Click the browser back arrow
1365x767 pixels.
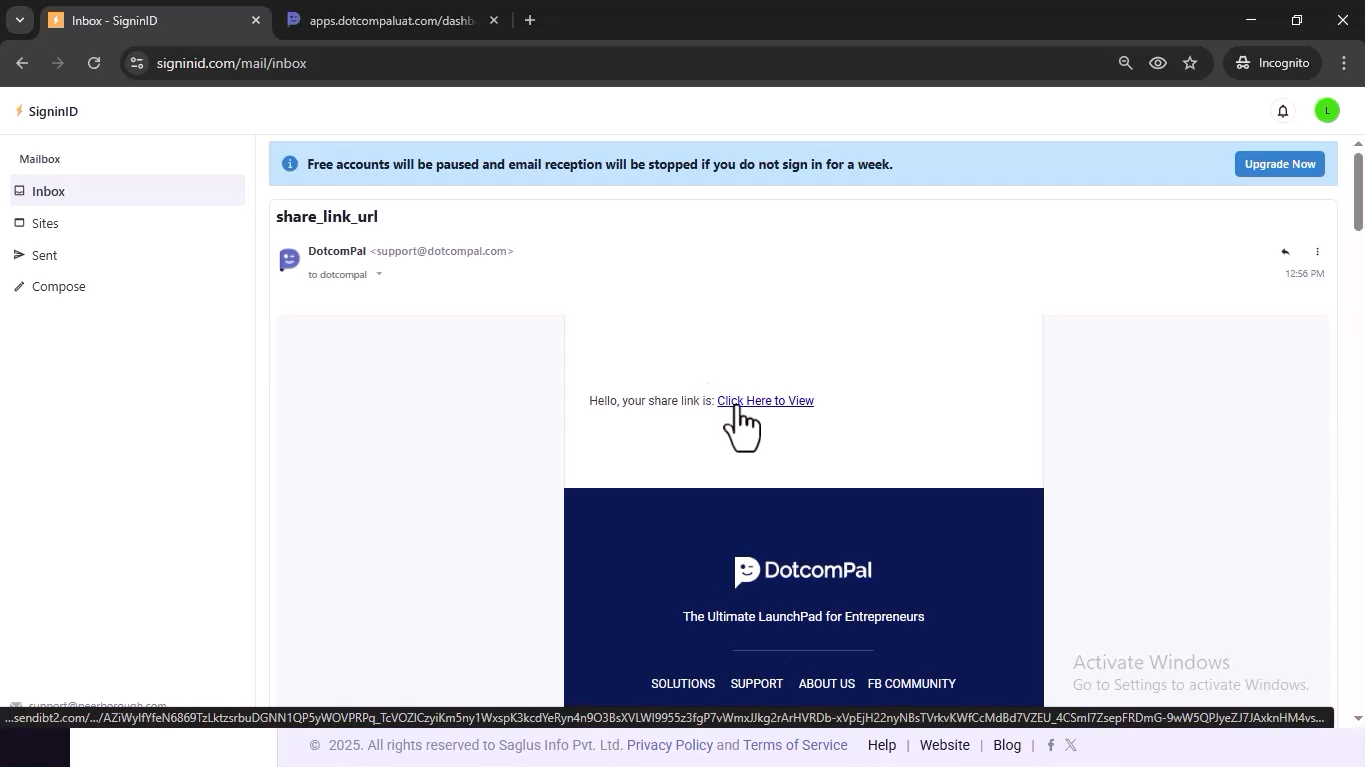click(22, 63)
